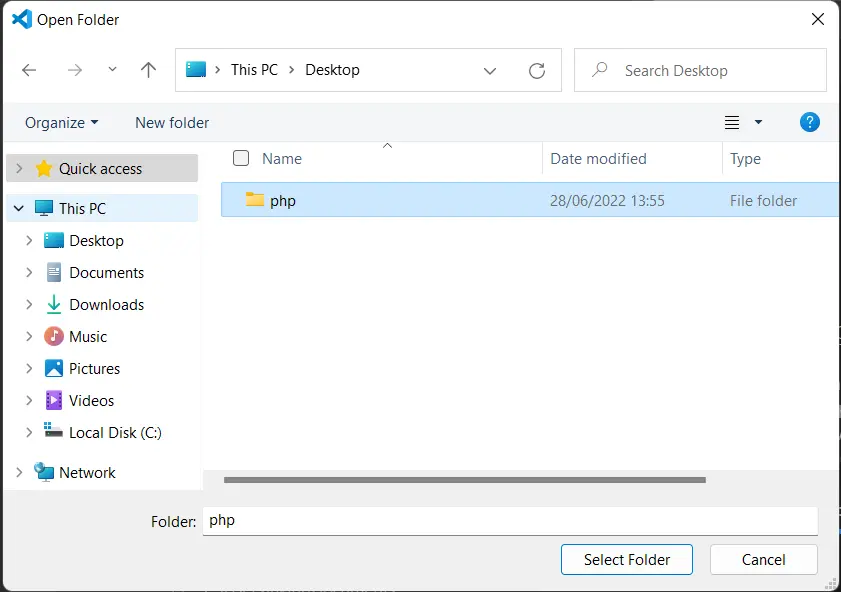Viewport: 841px width, 592px height.
Task: Select Local Disk (C:) in sidebar
Action: tap(115, 433)
